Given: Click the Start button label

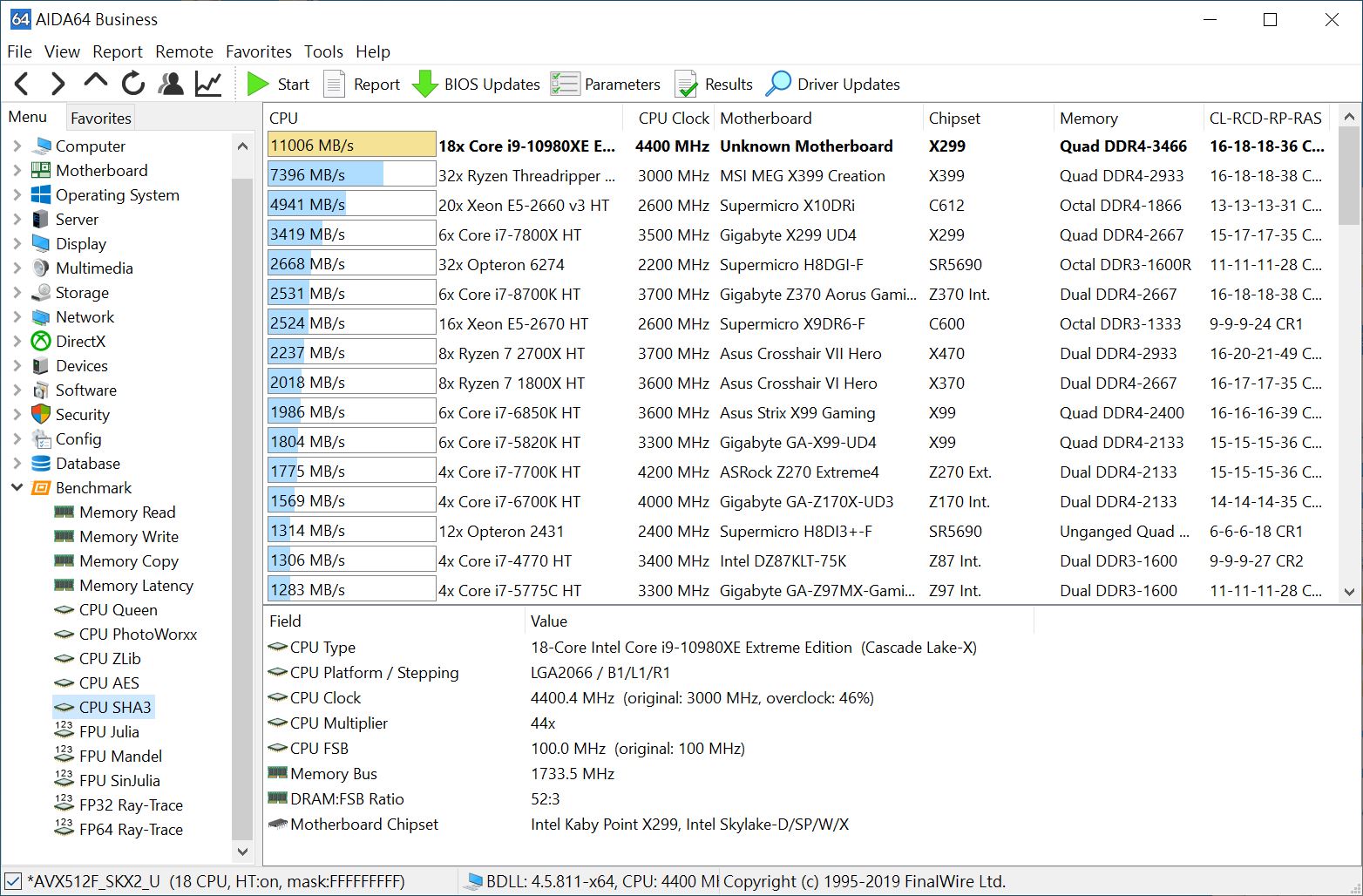Looking at the screenshot, I should click(x=294, y=85).
